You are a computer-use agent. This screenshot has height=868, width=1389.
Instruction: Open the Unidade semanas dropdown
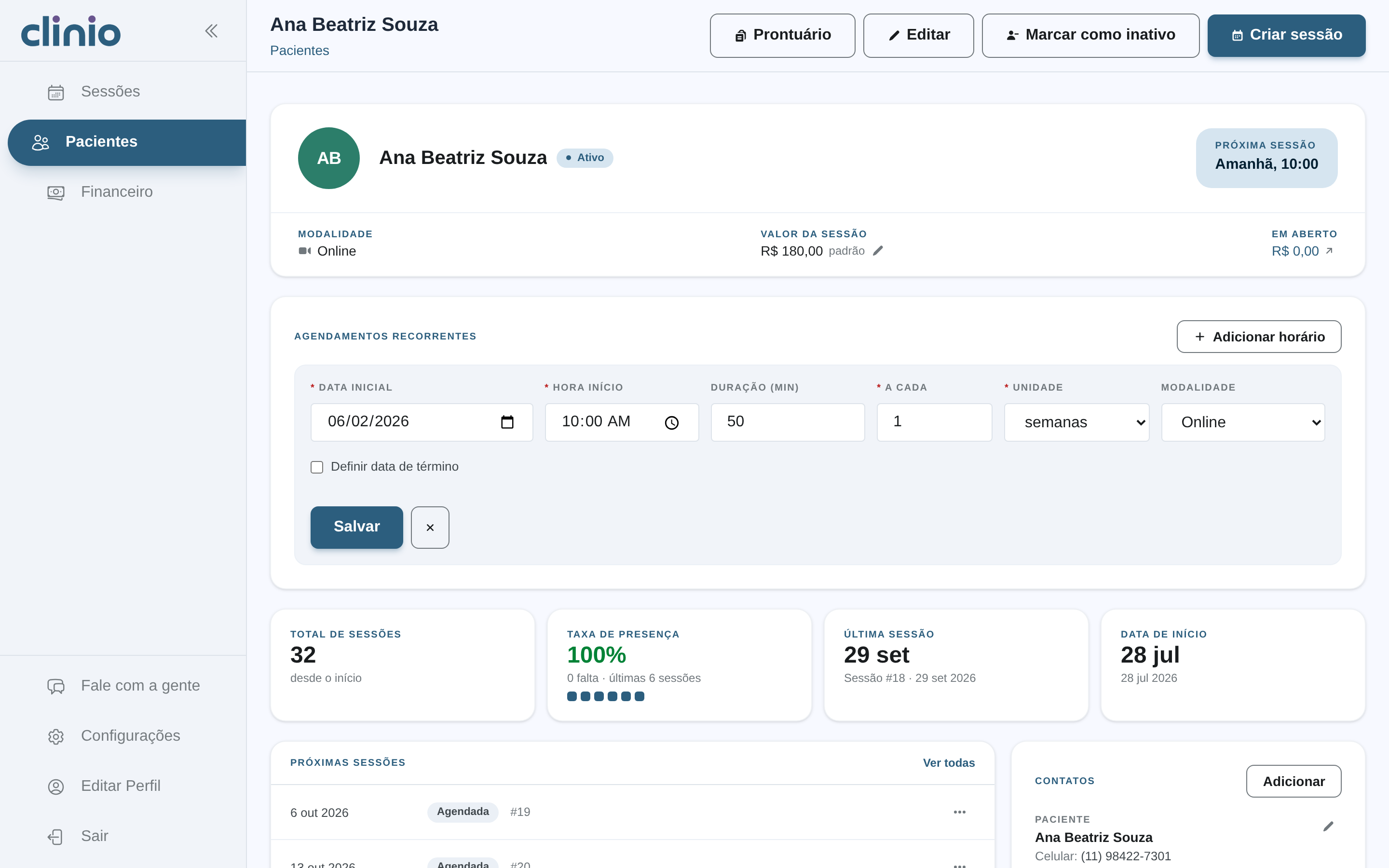pyautogui.click(x=1076, y=422)
